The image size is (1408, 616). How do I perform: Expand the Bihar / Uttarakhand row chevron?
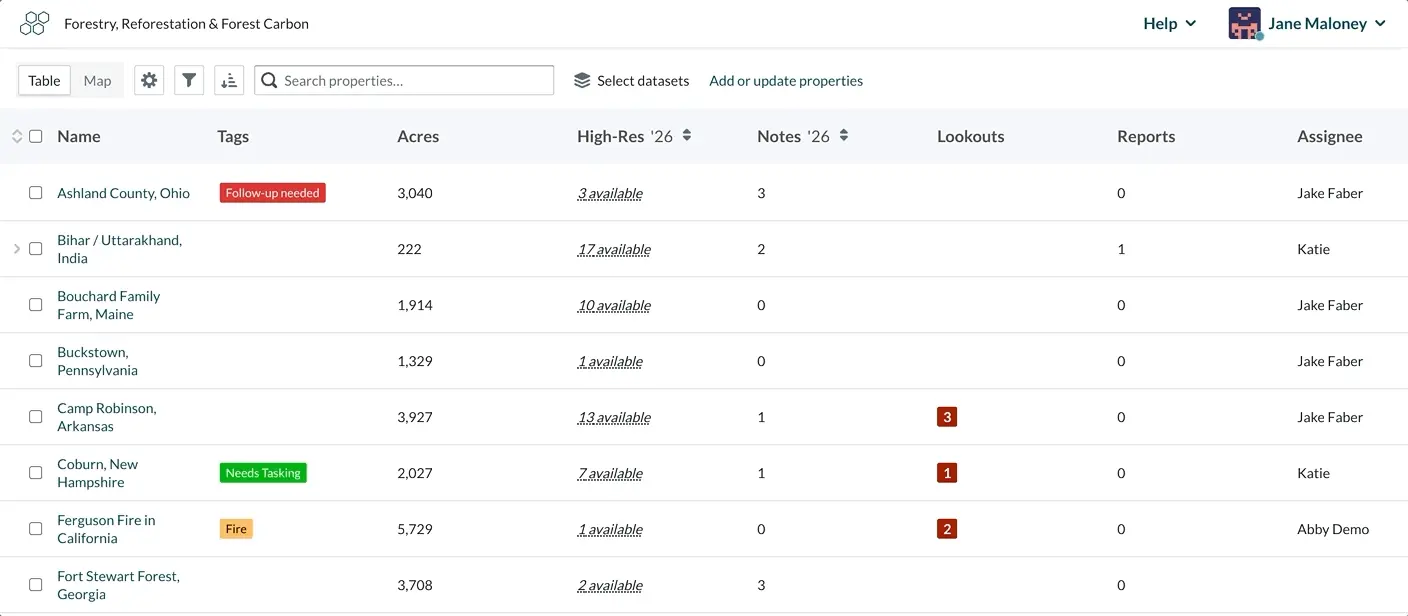(x=17, y=248)
